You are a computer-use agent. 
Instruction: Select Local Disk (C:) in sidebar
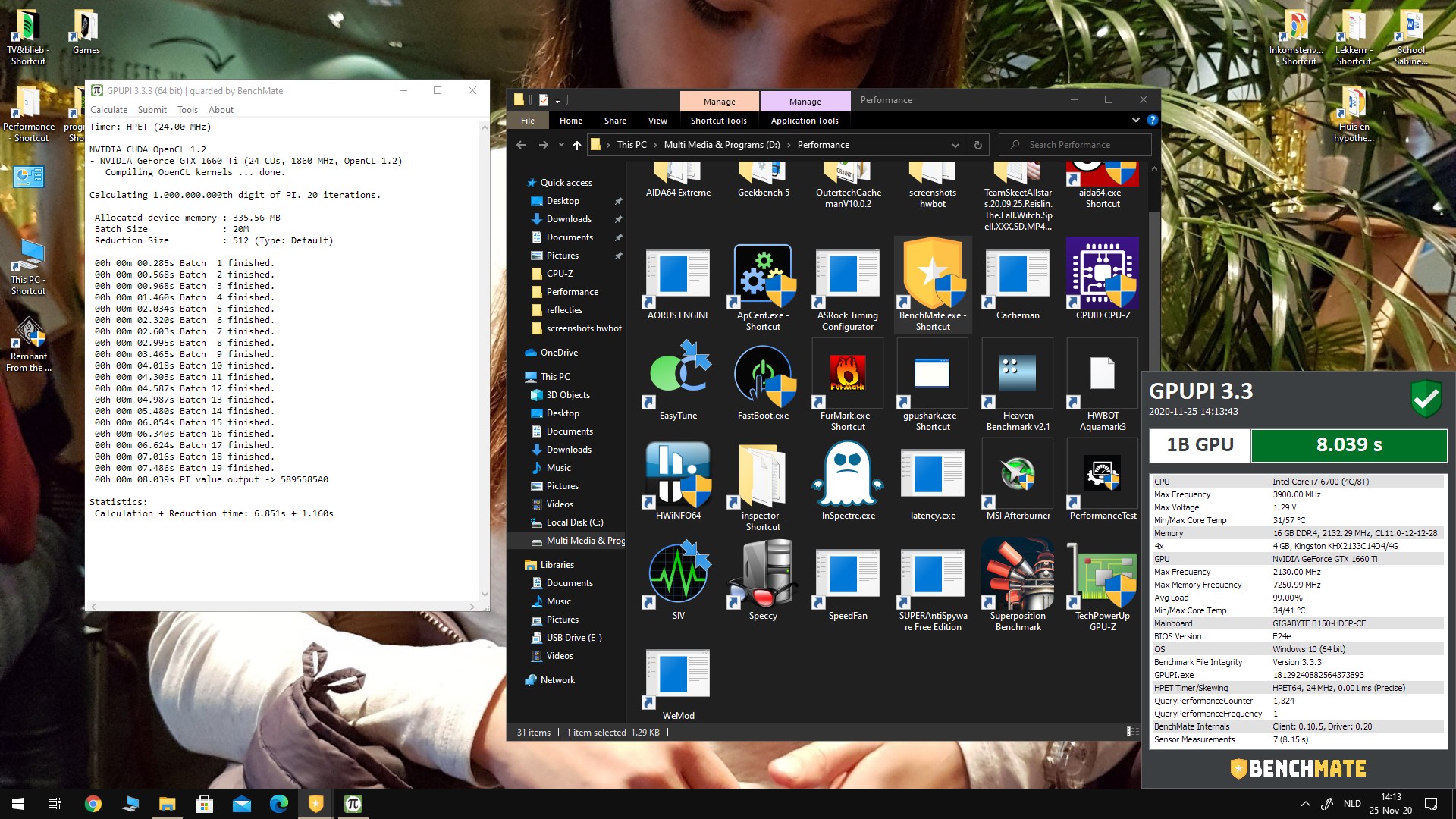[574, 522]
